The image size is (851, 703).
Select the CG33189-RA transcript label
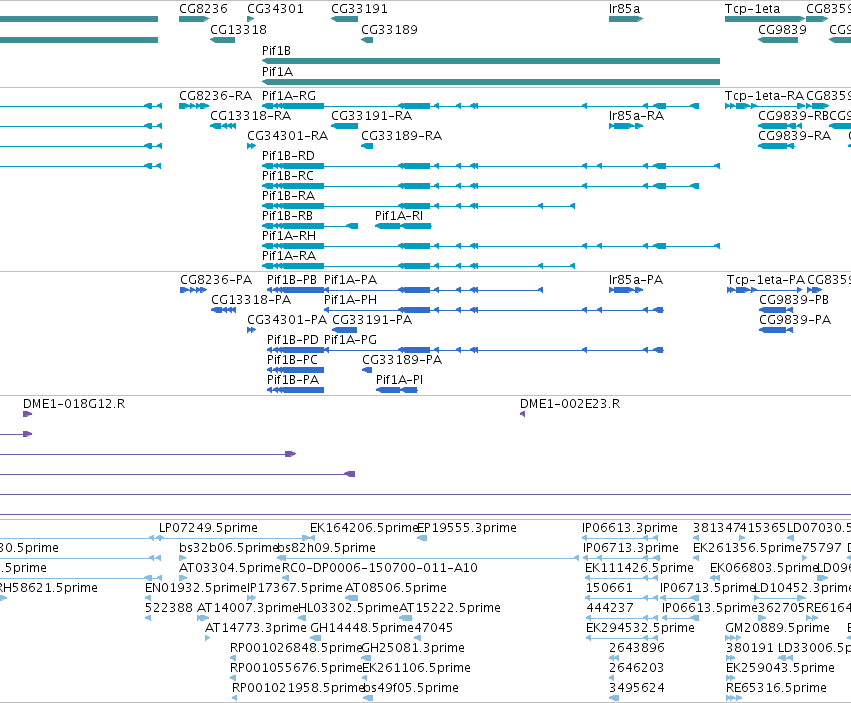401,136
